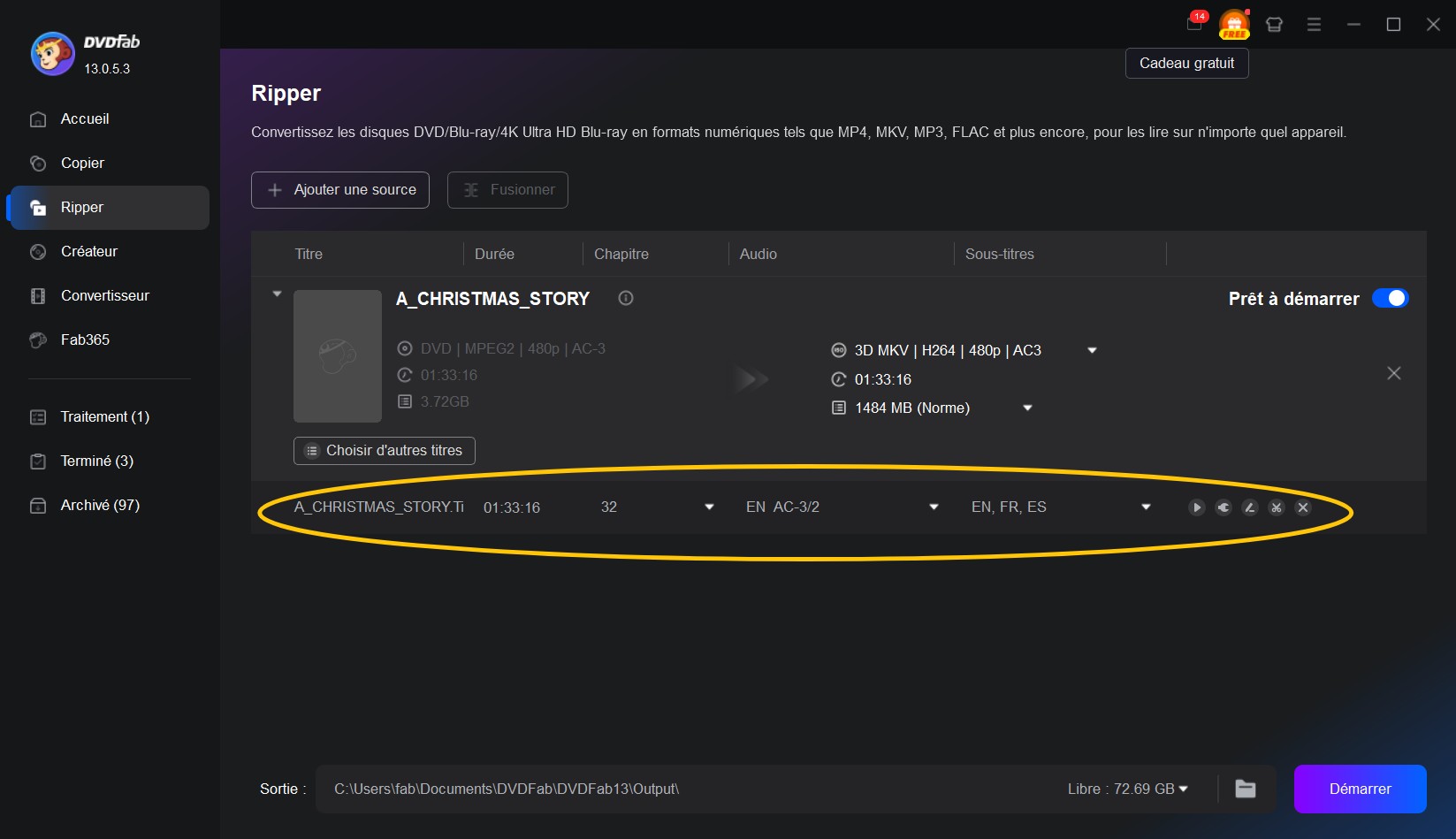
Task: Open themes with the shirt icon
Action: 1273,24
